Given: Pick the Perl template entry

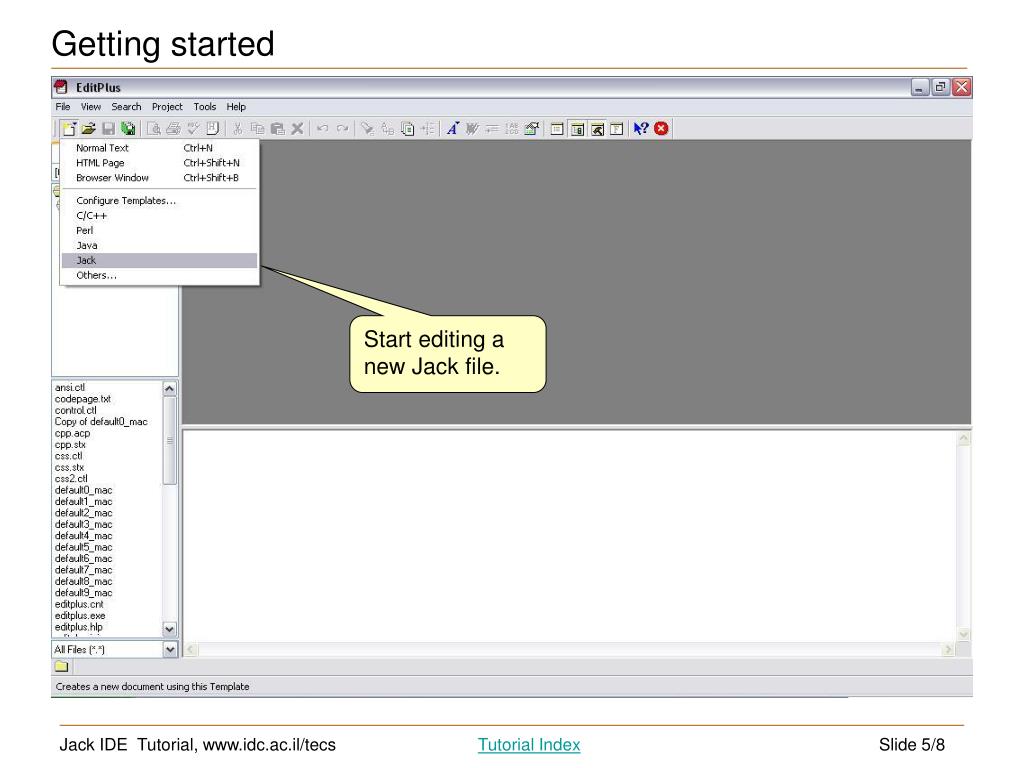Looking at the screenshot, I should [159, 231].
